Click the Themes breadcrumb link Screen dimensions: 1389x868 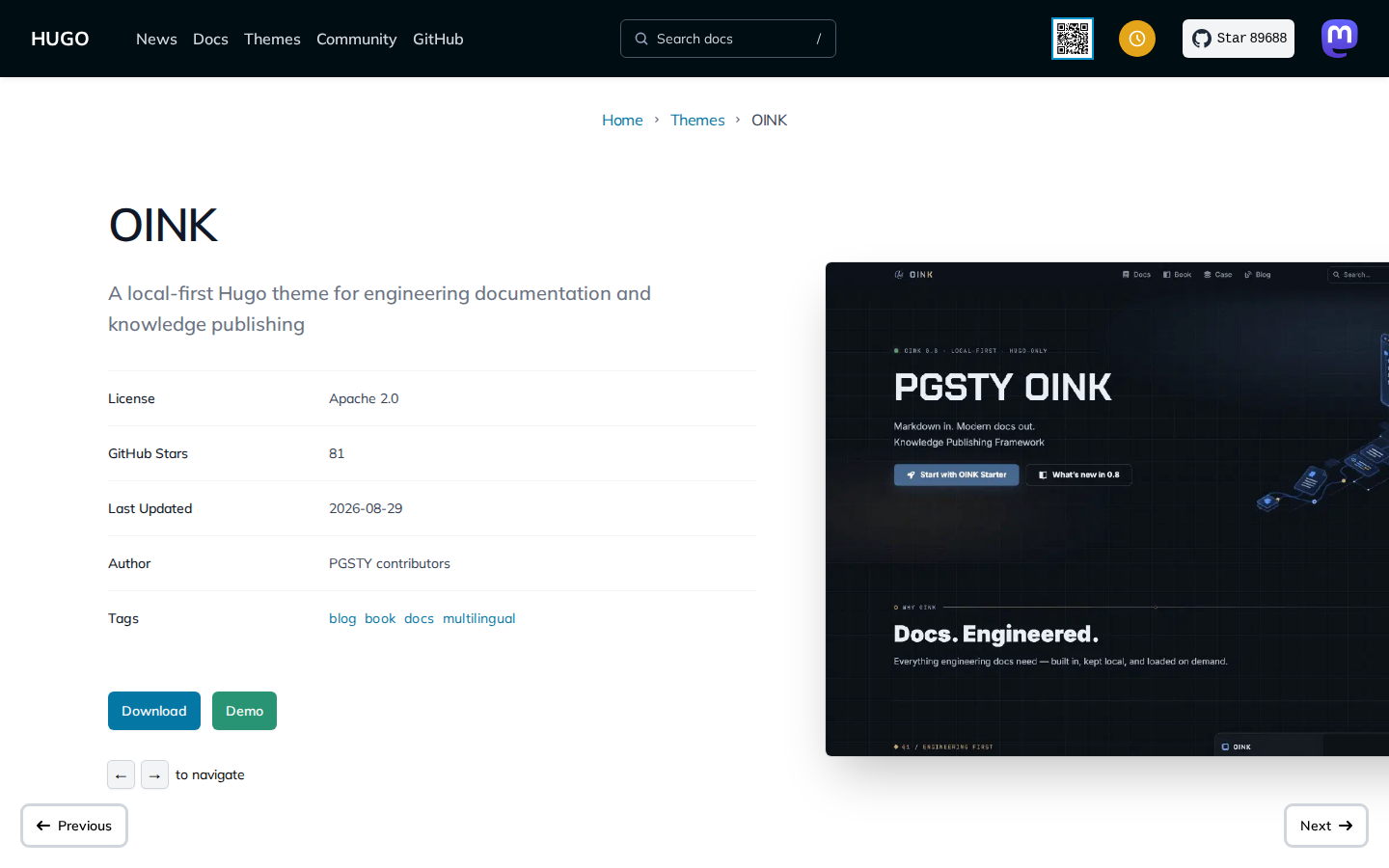tap(697, 120)
